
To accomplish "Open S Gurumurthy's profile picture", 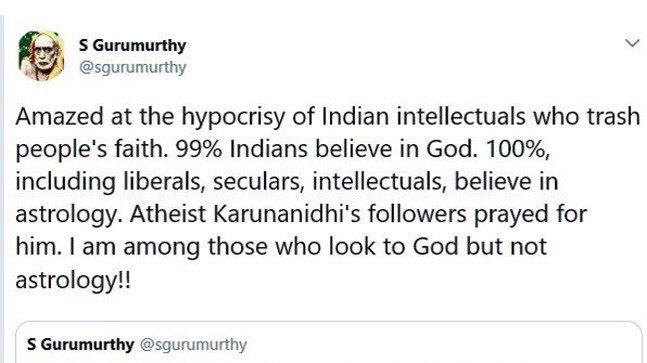I will click(42, 56).
